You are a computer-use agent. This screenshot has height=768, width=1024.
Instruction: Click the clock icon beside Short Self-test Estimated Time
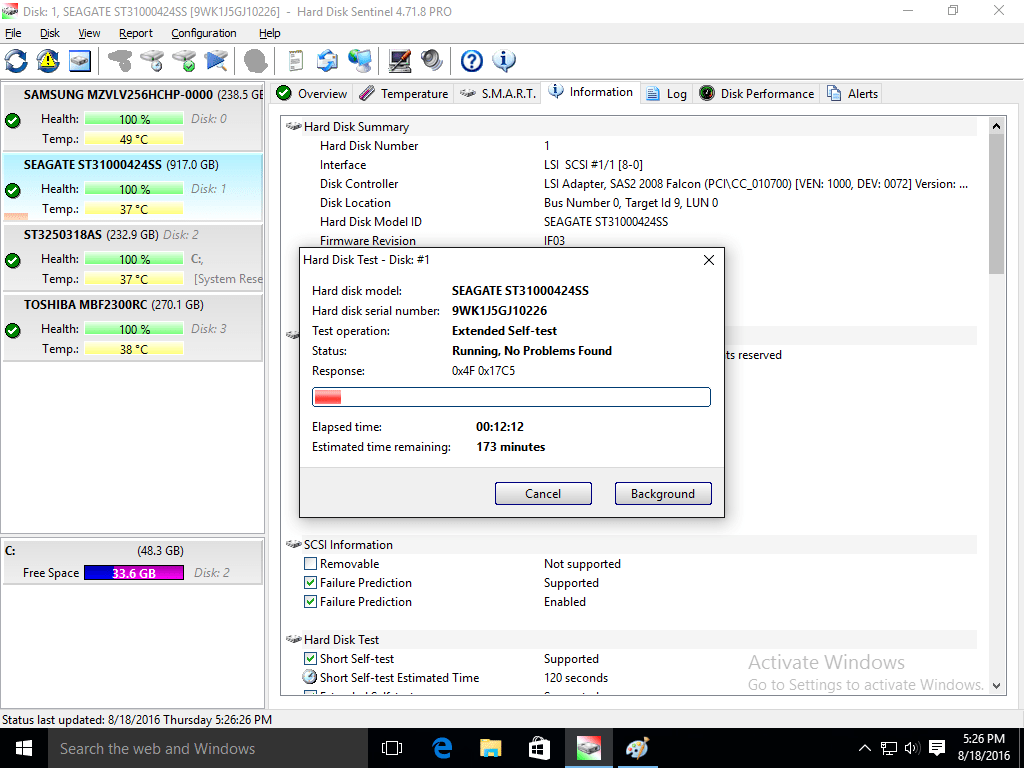pos(310,677)
